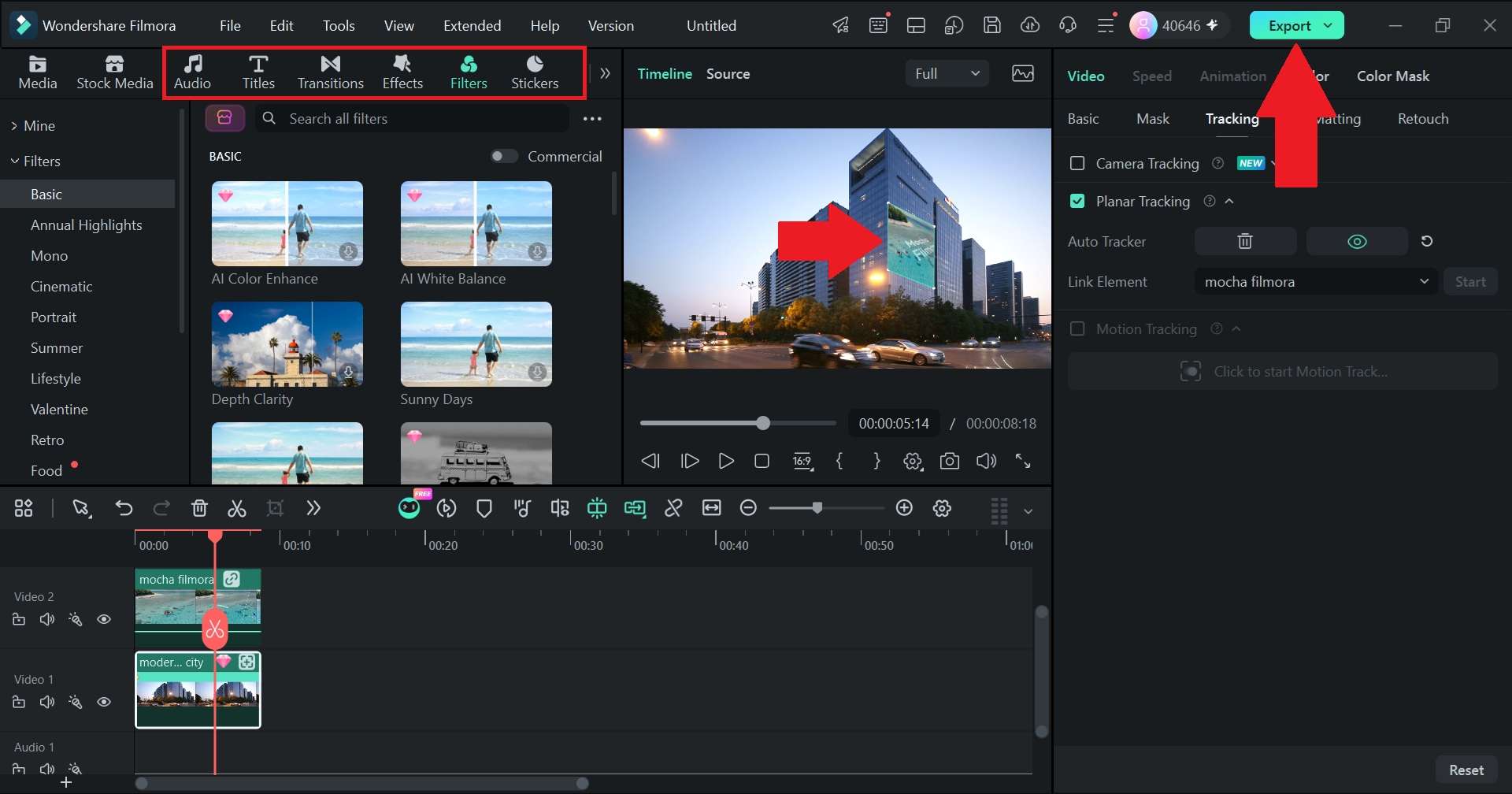Click the preview playback progress slider
1512x794 pixels.
(x=738, y=424)
